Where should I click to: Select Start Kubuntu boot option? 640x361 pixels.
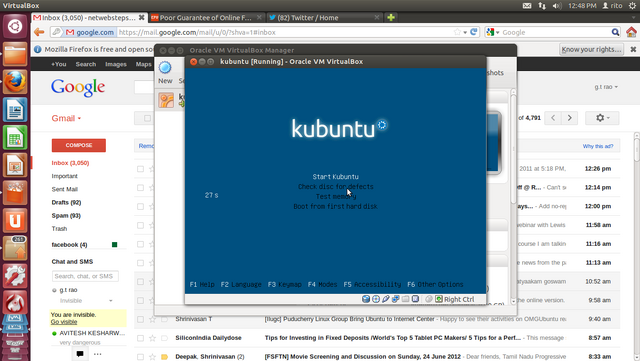(x=336, y=176)
